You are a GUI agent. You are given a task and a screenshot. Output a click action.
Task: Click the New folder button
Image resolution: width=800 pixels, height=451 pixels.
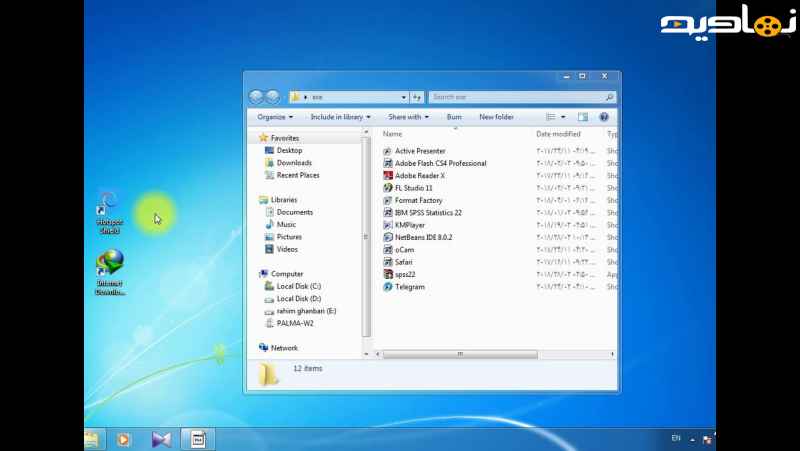(496, 117)
